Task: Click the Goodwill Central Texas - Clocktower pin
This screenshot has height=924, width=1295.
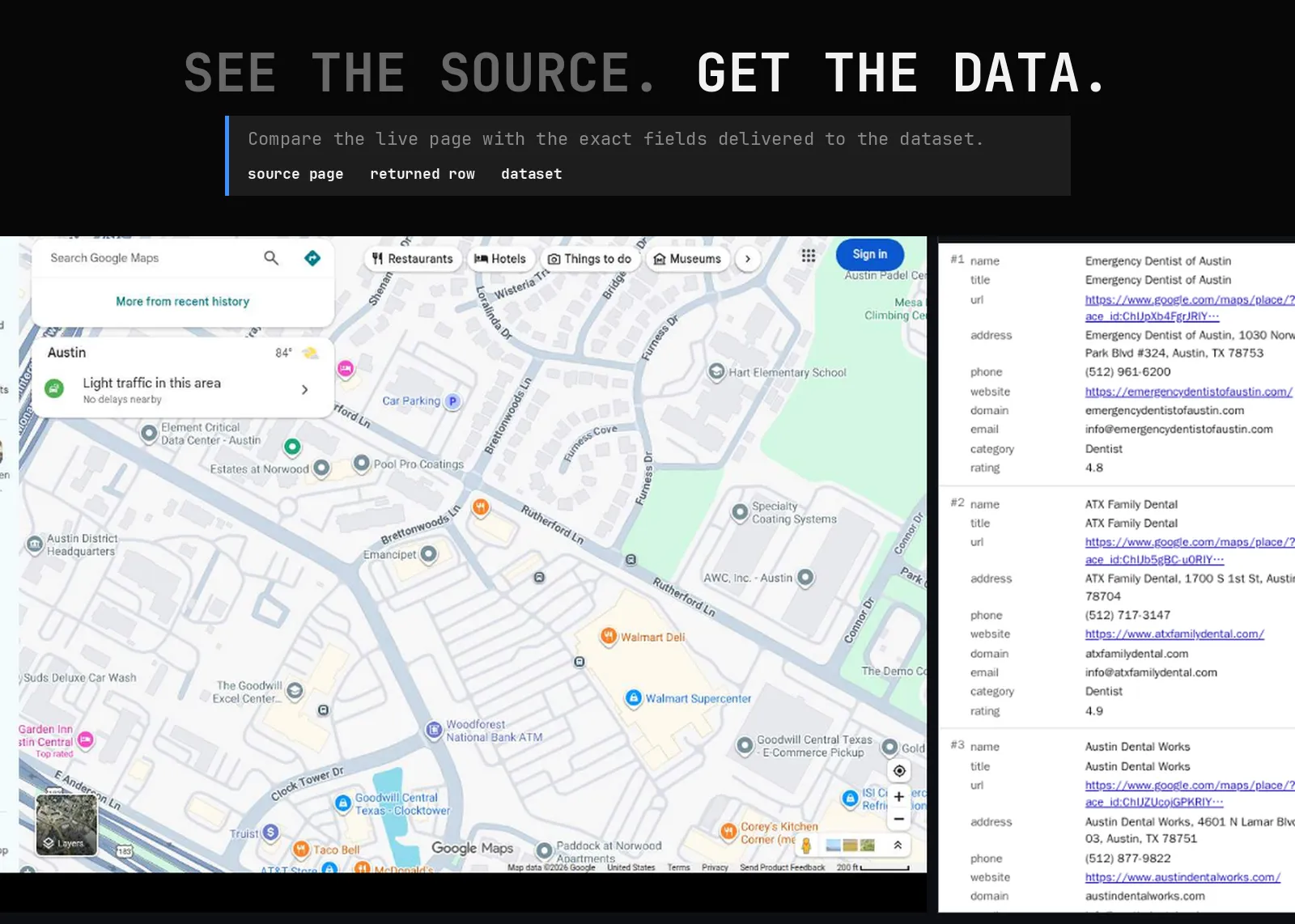Action: click(342, 803)
